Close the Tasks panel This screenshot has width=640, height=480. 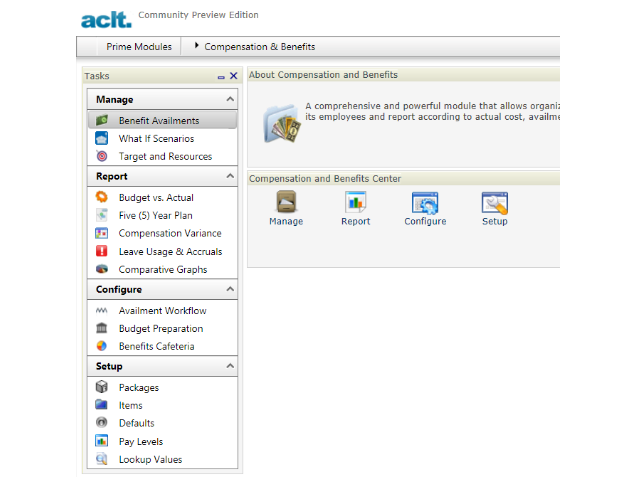(233, 76)
